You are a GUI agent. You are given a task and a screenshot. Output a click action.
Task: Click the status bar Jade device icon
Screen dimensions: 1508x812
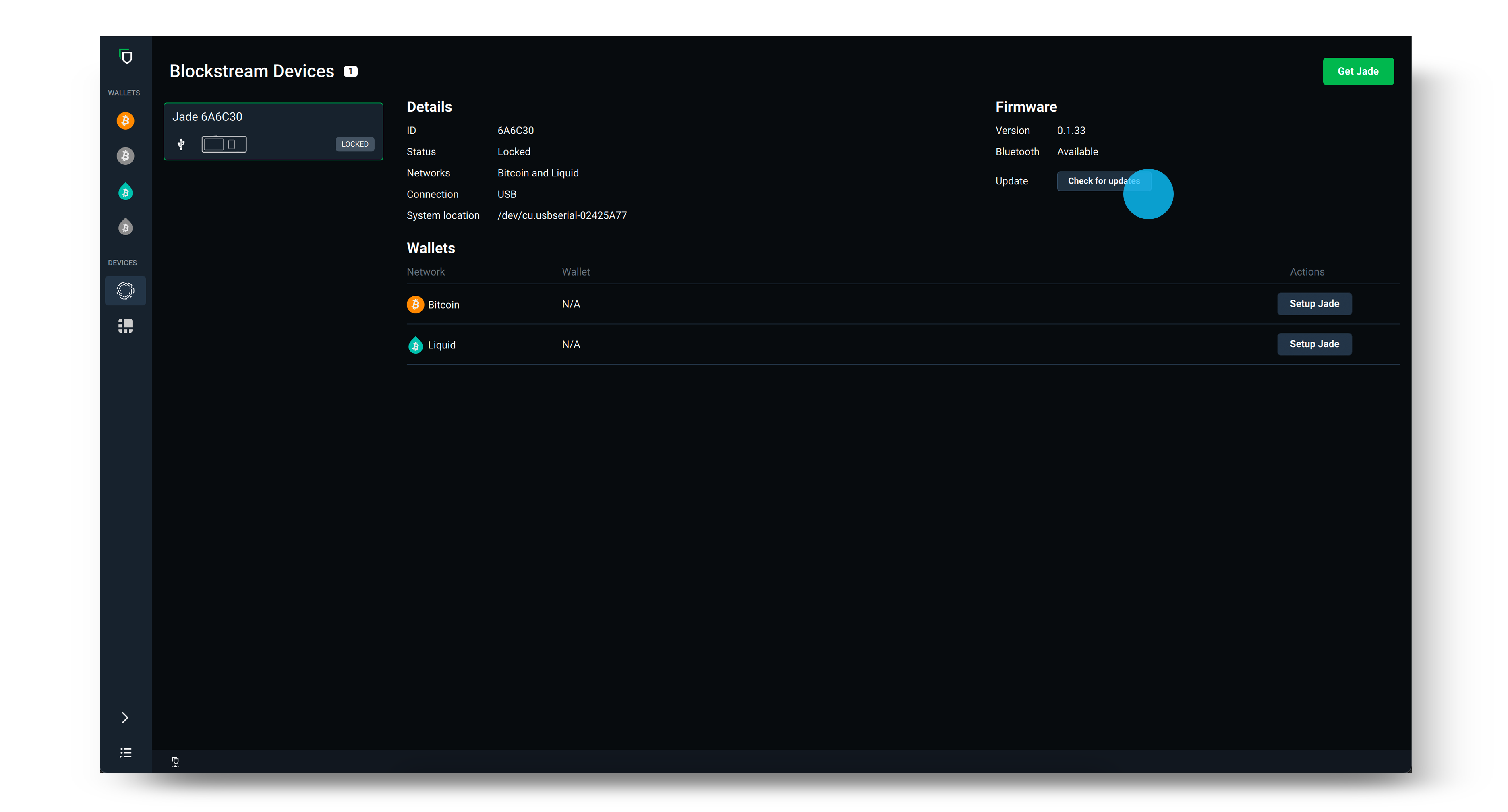tap(175, 761)
